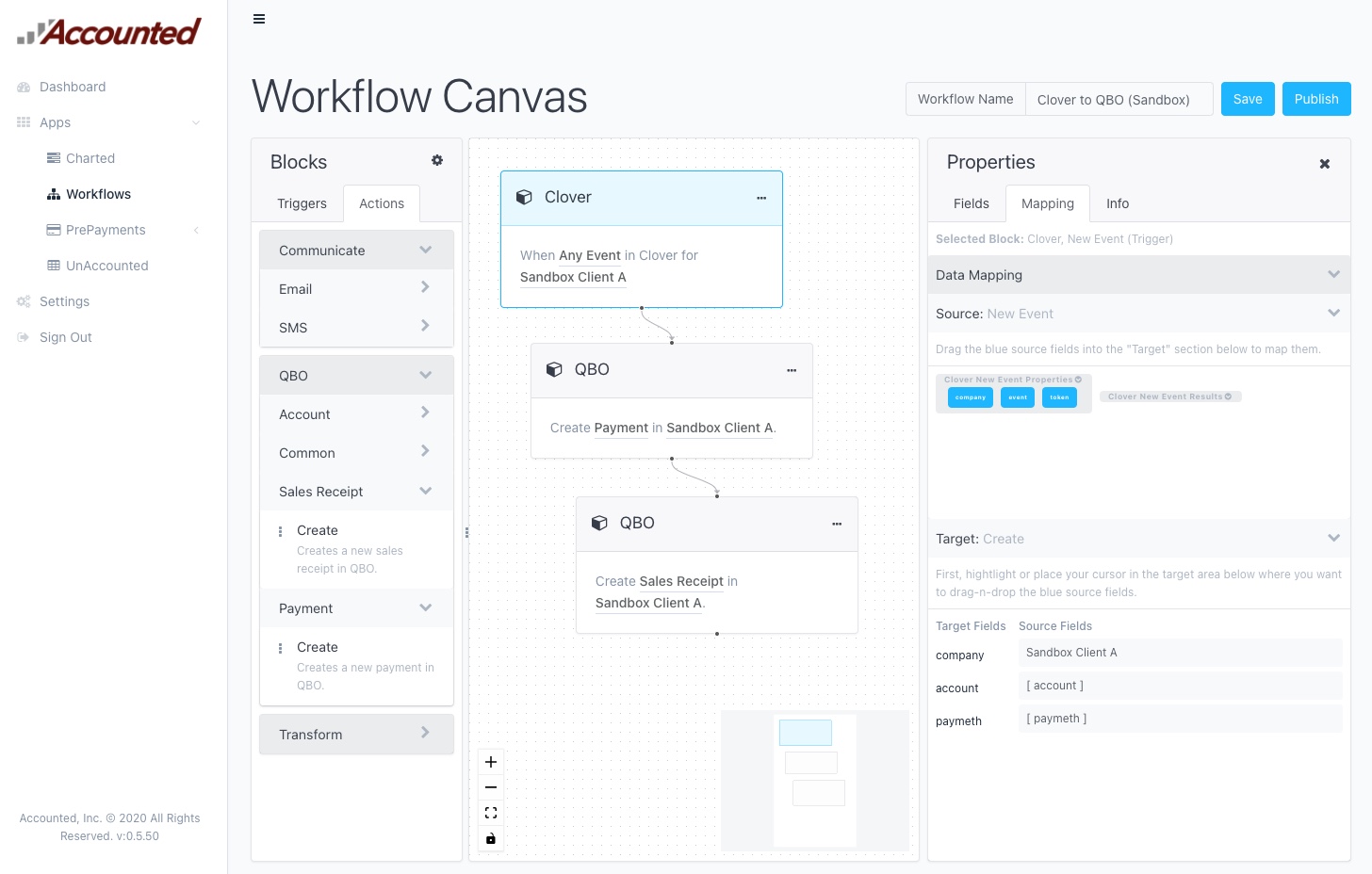Open Clover block options menu
Image resolution: width=1372 pixels, height=874 pixels.
(761, 198)
